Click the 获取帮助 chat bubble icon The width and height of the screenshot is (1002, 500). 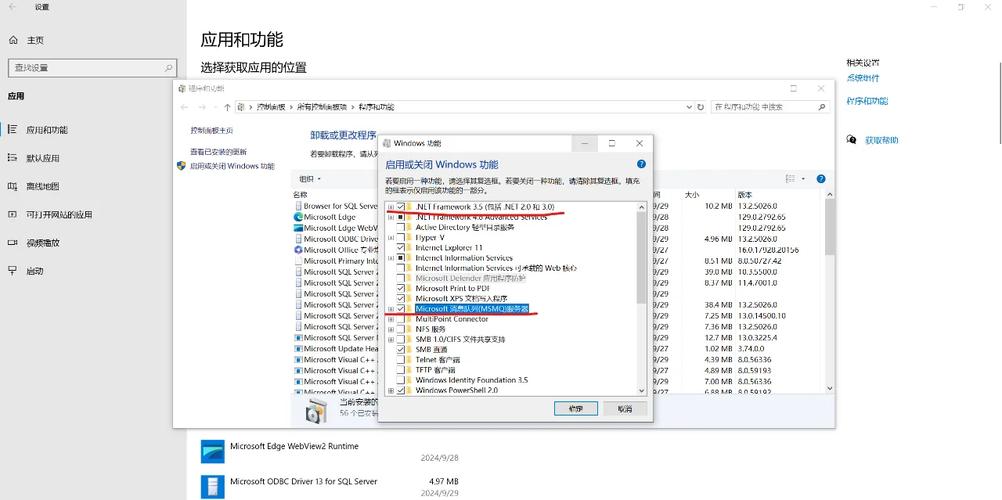point(851,139)
